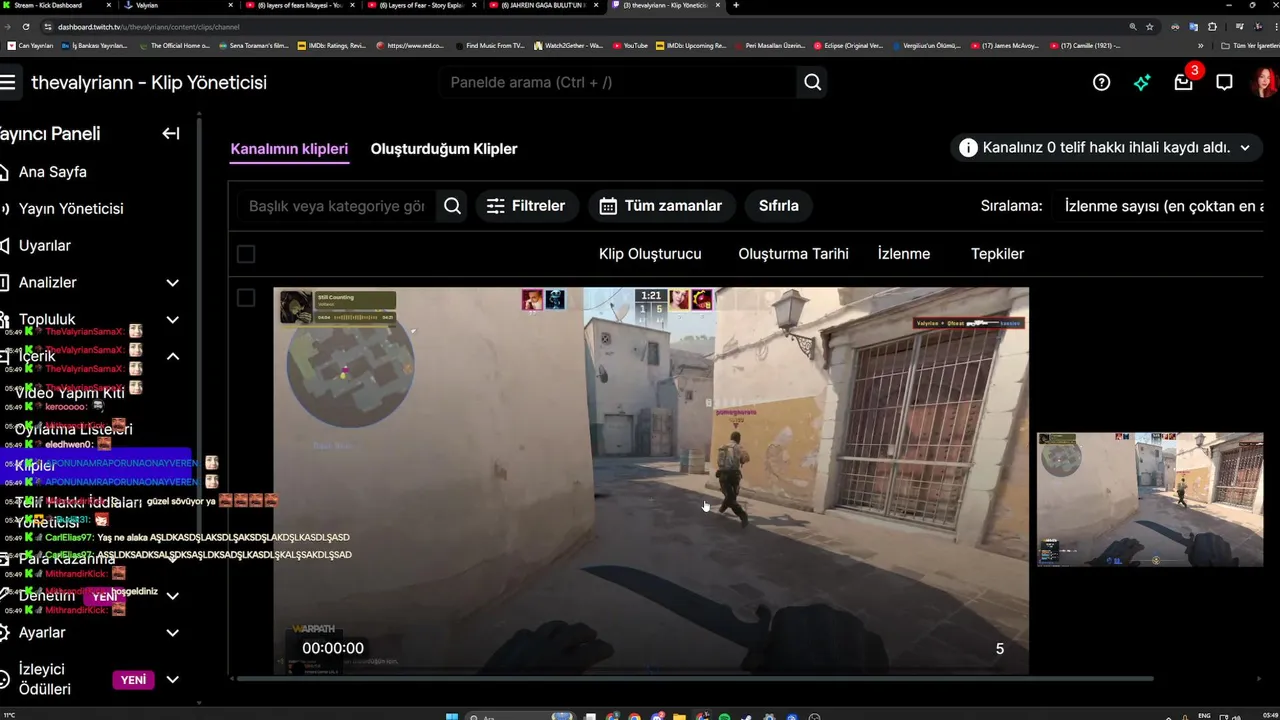Click the 00:00:00 clip timestamp
Screen dimensions: 1280x720
pyautogui.click(x=333, y=648)
